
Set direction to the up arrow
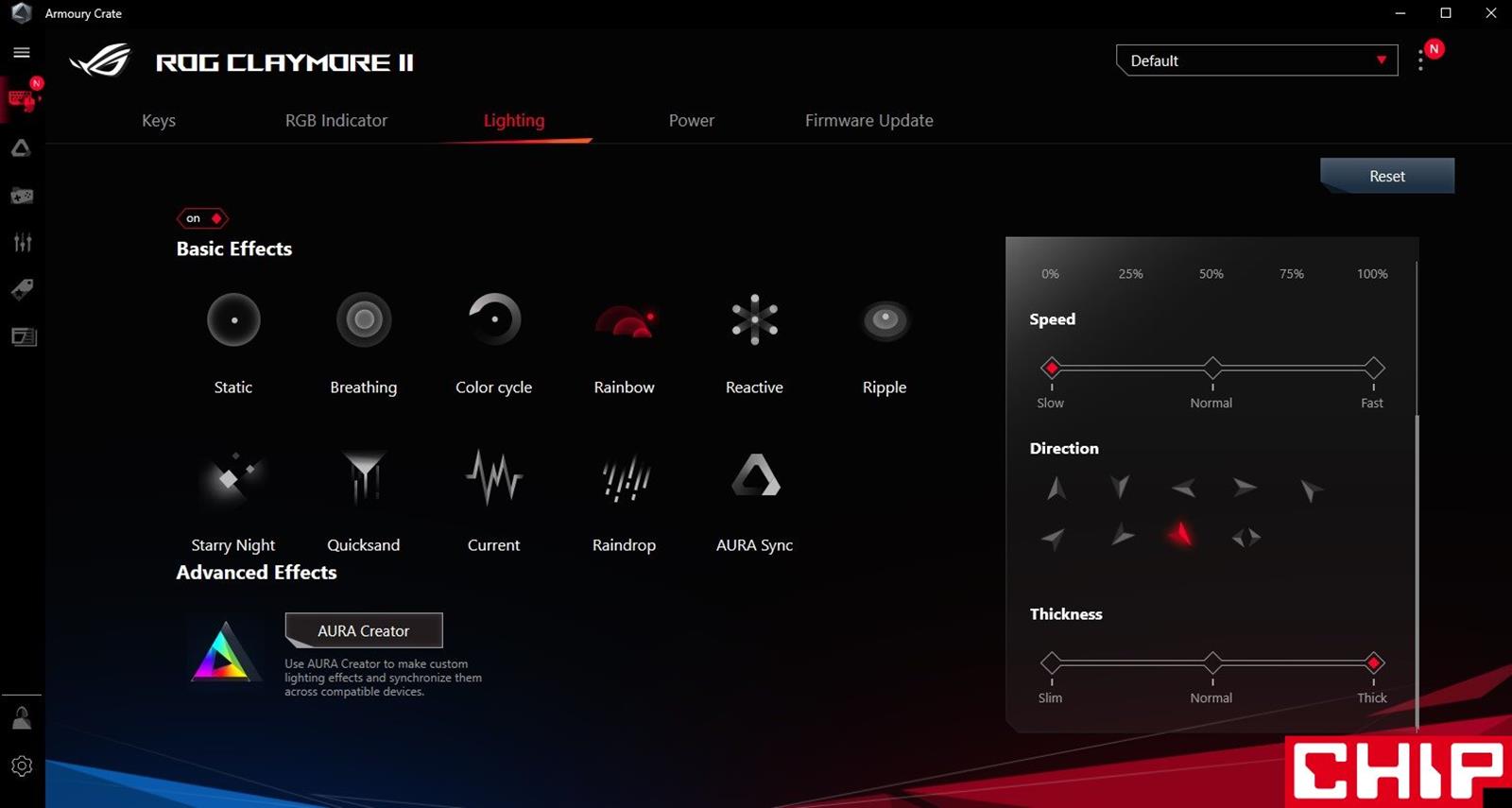click(x=1057, y=488)
